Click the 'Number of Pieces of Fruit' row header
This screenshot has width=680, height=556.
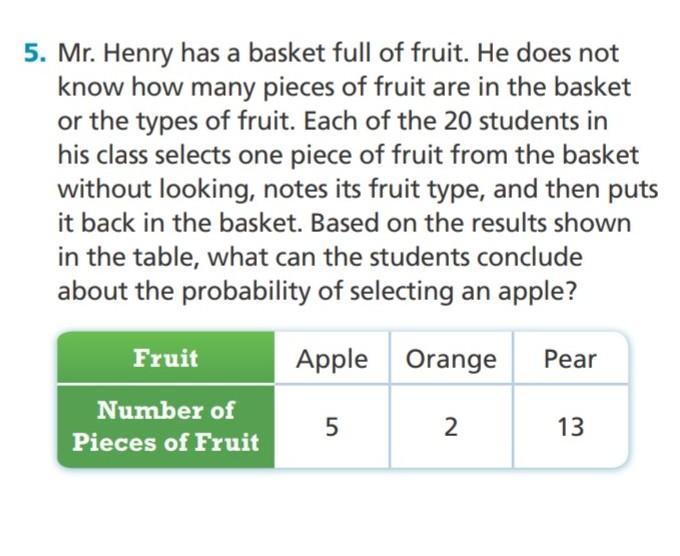(x=165, y=426)
